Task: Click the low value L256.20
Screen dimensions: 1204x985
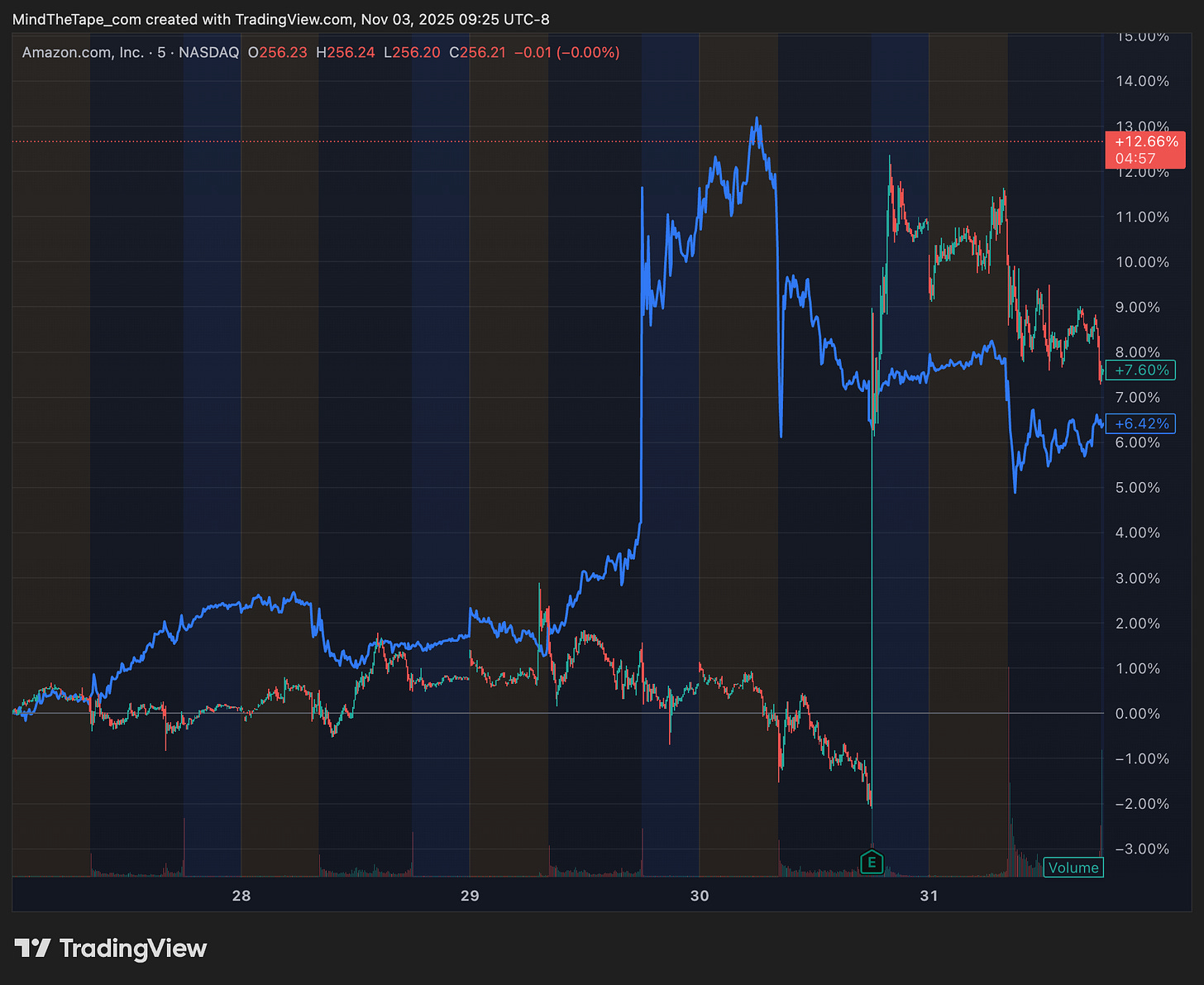Action: point(412,52)
